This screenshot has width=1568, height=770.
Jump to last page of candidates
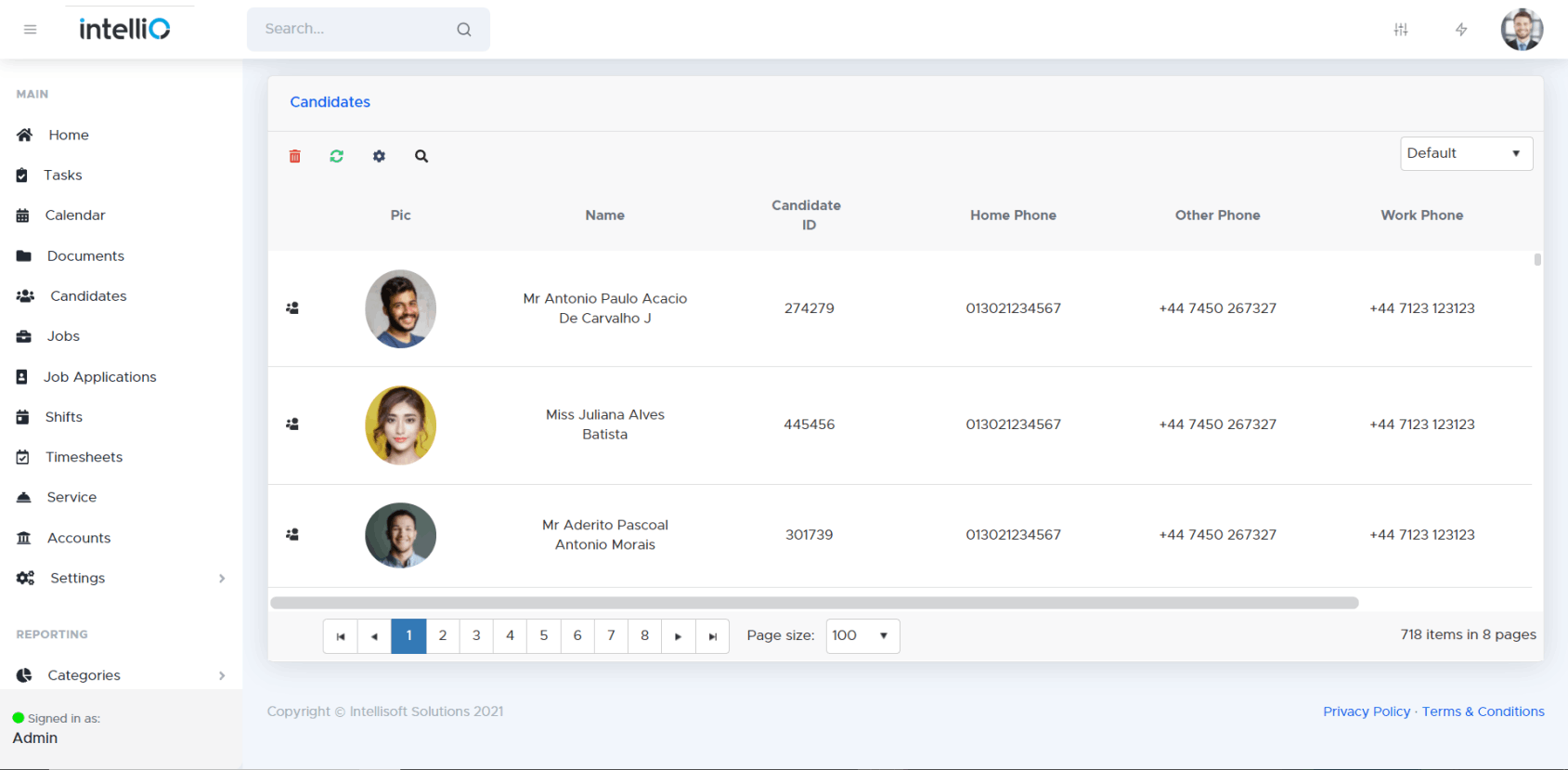point(712,636)
